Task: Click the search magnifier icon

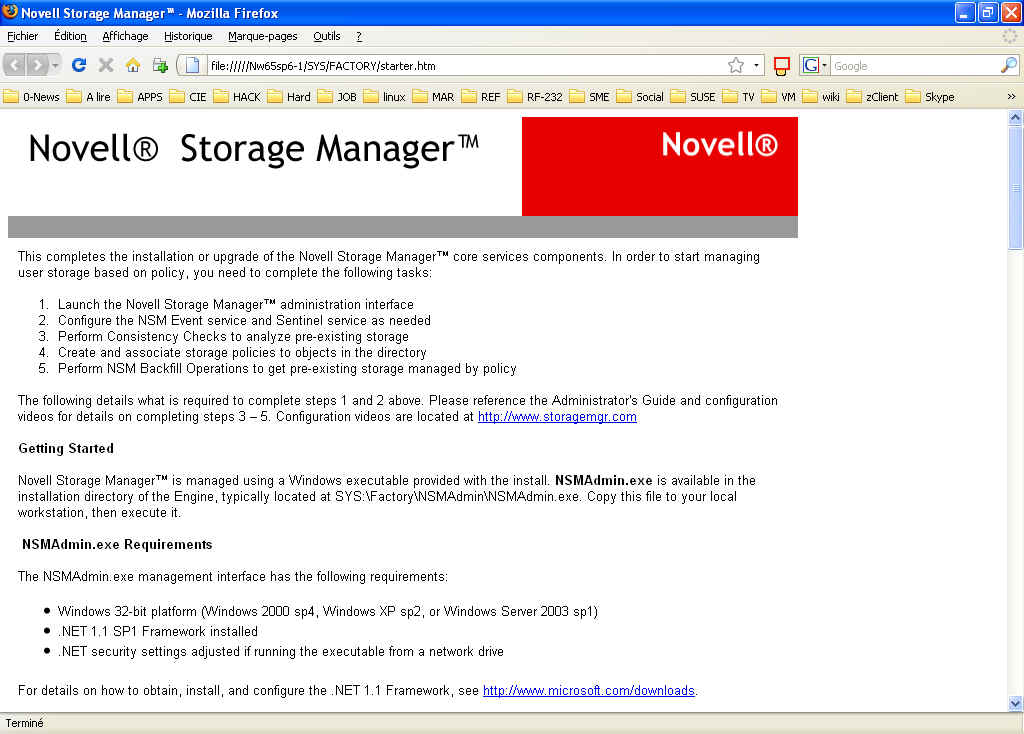Action: point(1008,65)
